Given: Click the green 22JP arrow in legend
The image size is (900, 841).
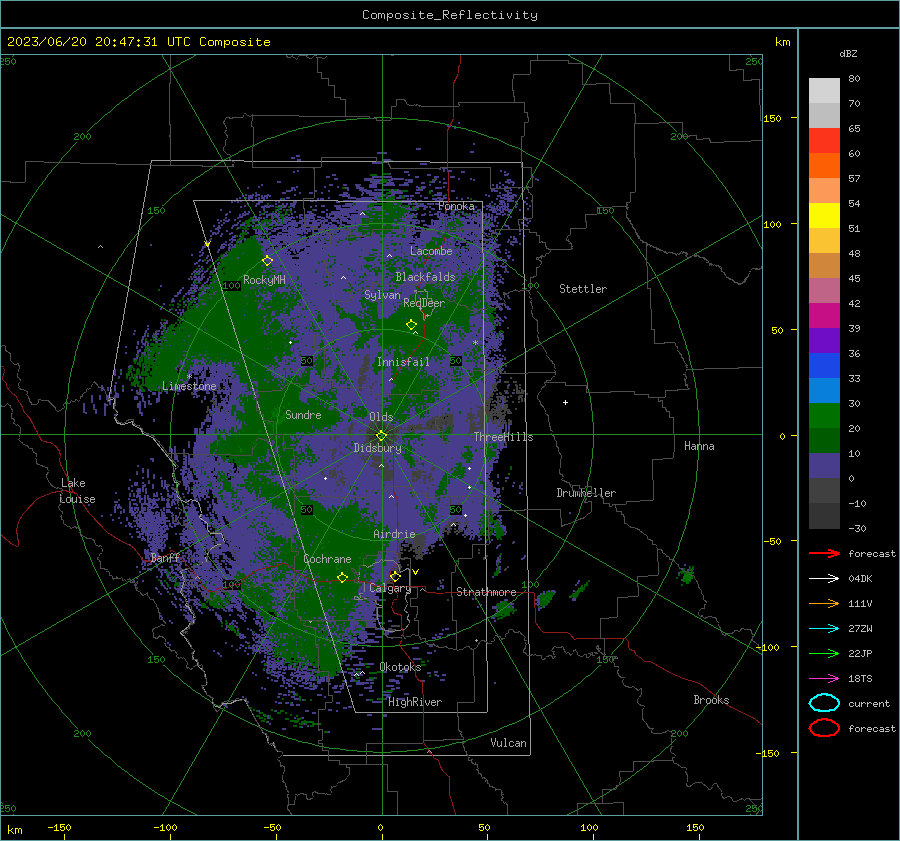Looking at the screenshot, I should coord(824,653).
